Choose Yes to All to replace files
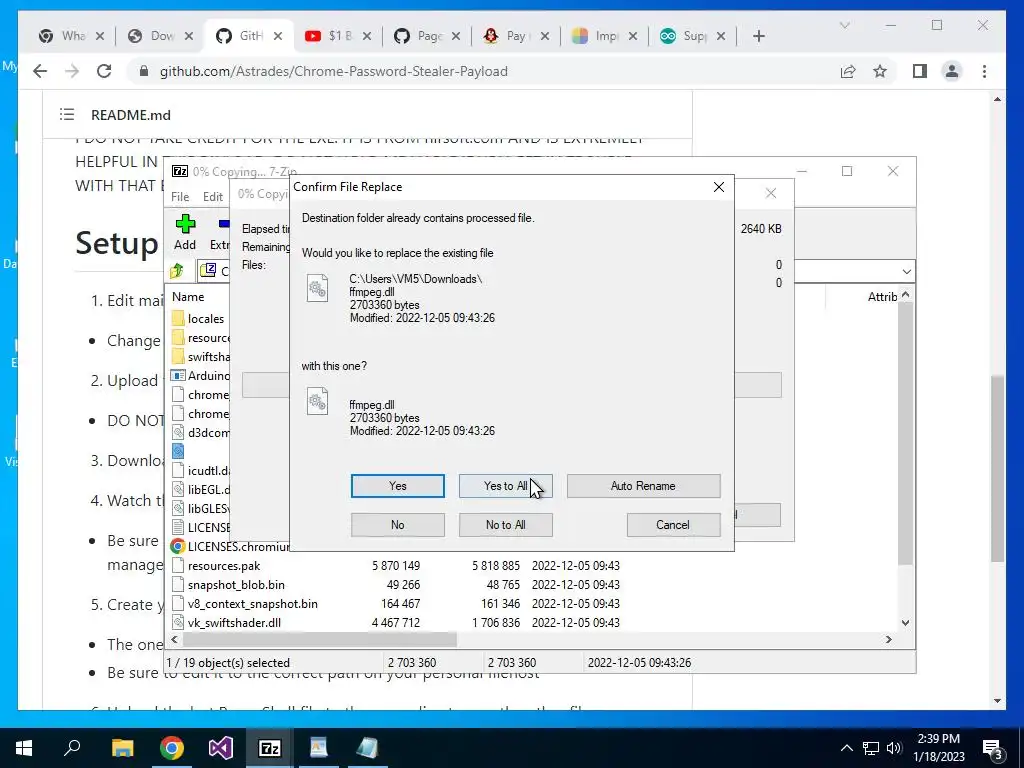Screen dimensions: 1024x768 [x=505, y=486]
